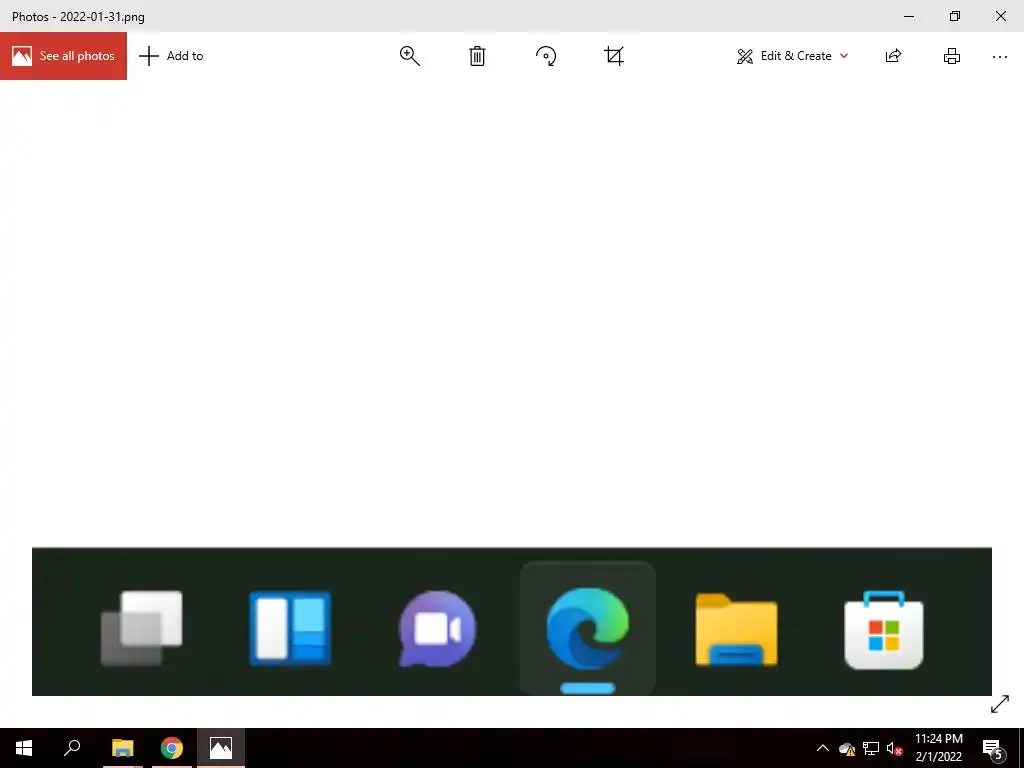The width and height of the screenshot is (1024, 768).
Task: Open the Add to menu
Action: pyautogui.click(x=171, y=56)
